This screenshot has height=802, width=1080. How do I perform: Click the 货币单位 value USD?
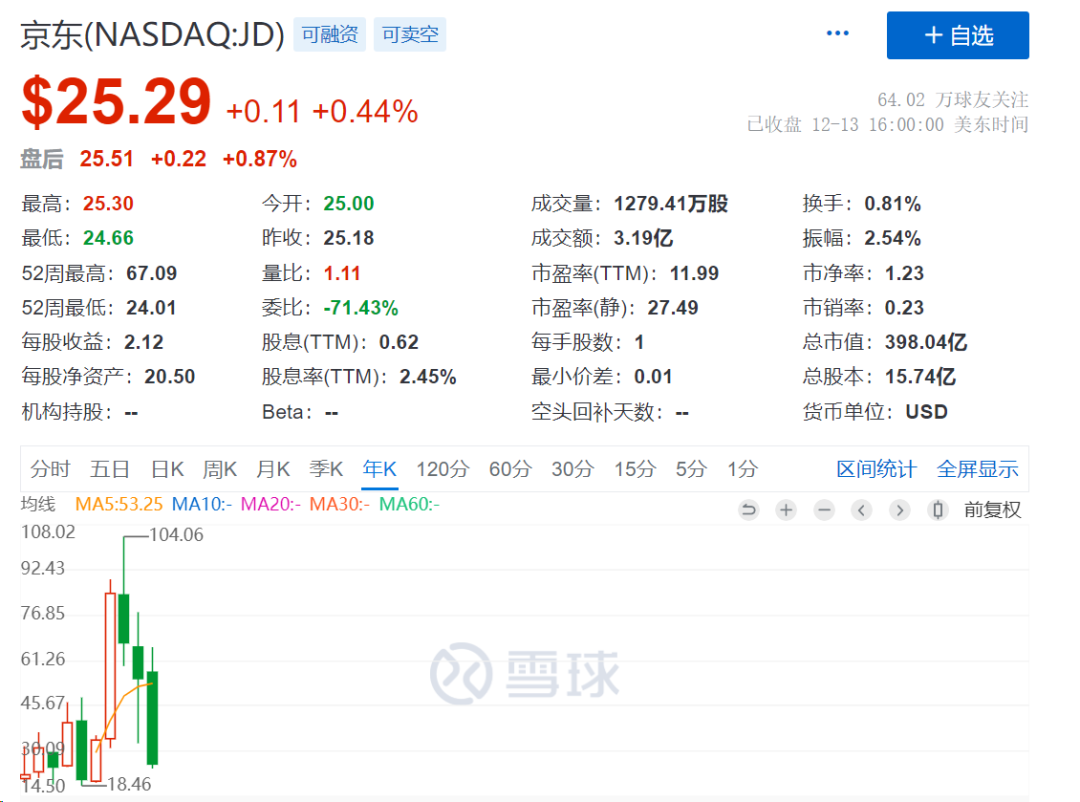pos(926,412)
